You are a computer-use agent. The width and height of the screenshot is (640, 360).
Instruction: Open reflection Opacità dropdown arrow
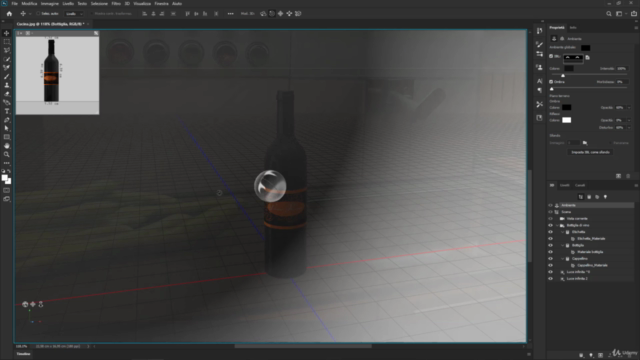tap(629, 120)
